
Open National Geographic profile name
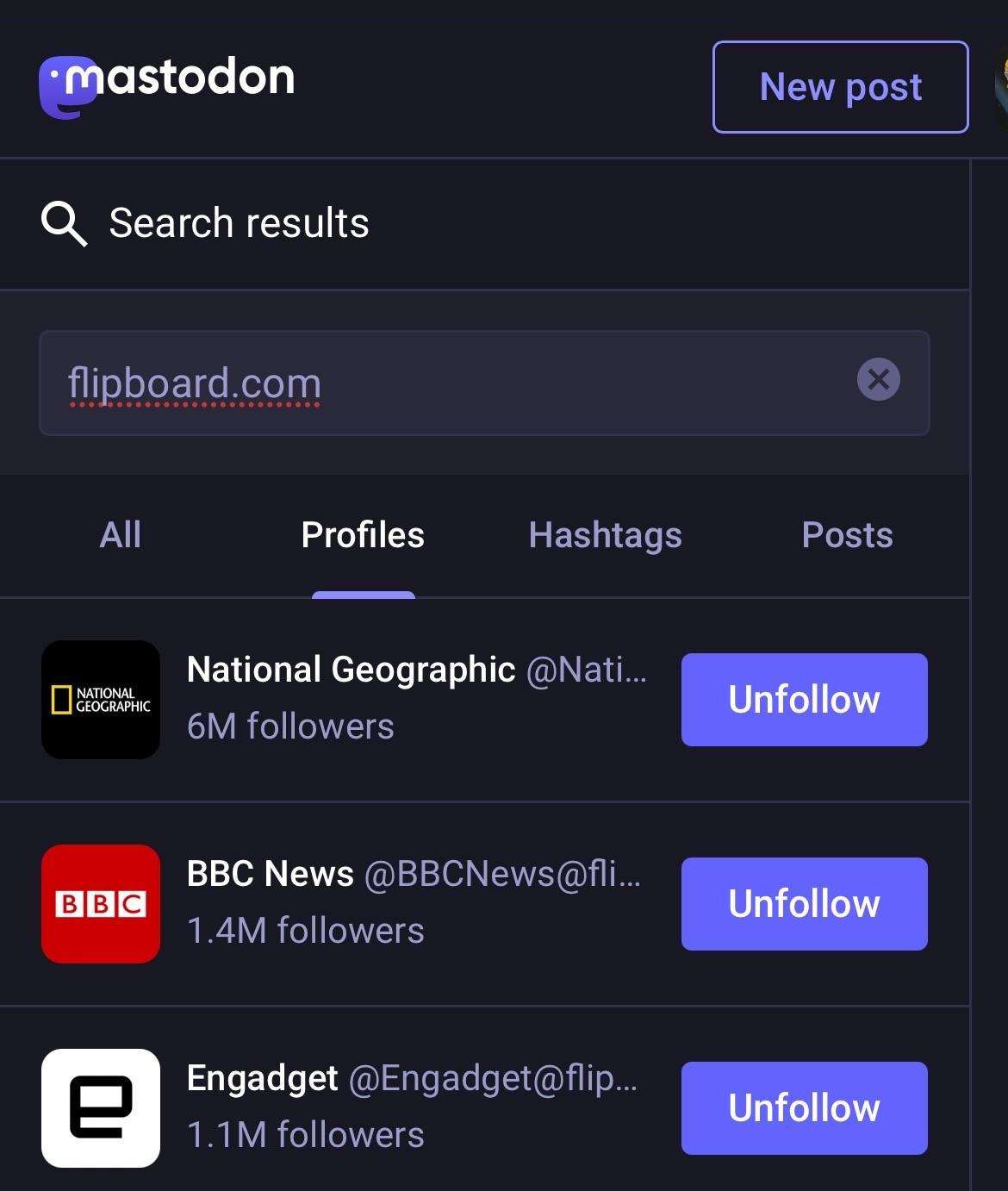coord(351,670)
